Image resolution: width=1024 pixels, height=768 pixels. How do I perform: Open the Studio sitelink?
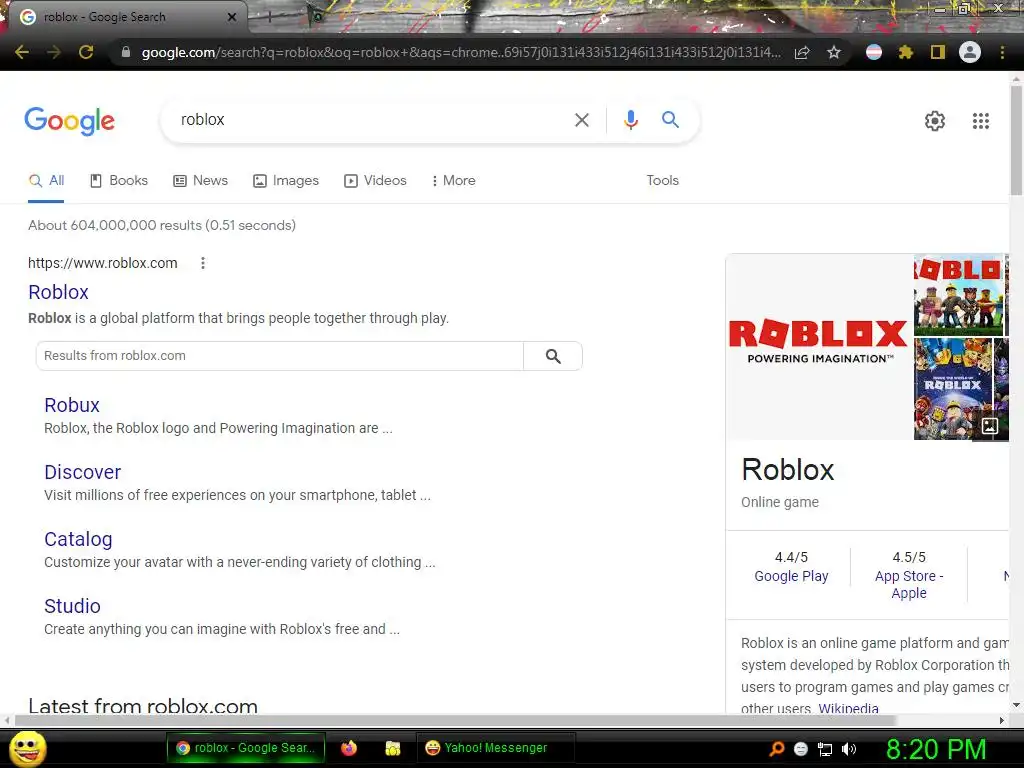[x=72, y=606]
